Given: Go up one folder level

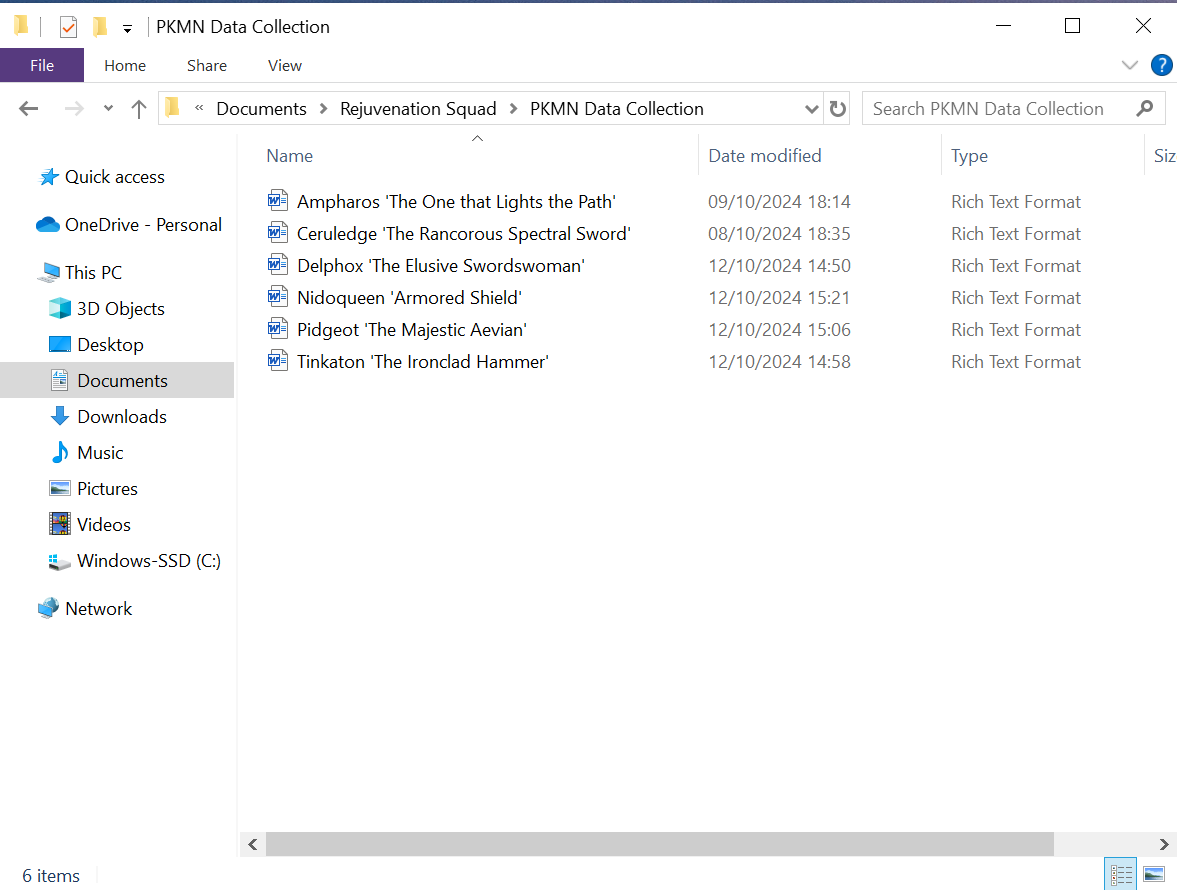Looking at the screenshot, I should 138,109.
